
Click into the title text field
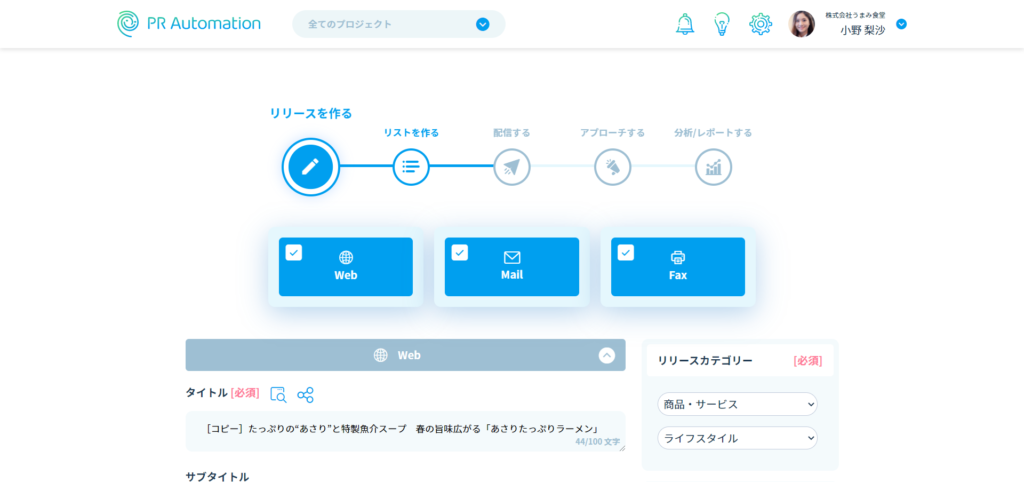click(x=405, y=429)
